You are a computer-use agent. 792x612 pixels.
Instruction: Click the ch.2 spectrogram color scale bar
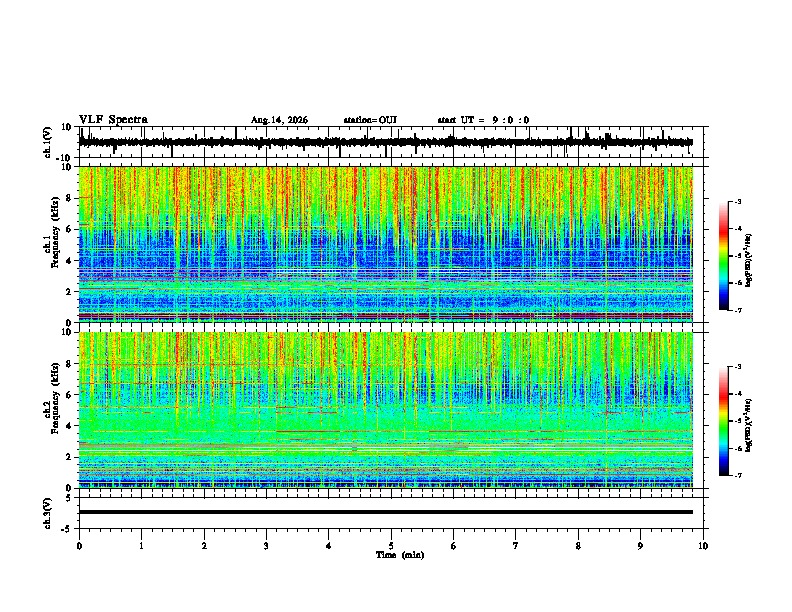coord(724,421)
